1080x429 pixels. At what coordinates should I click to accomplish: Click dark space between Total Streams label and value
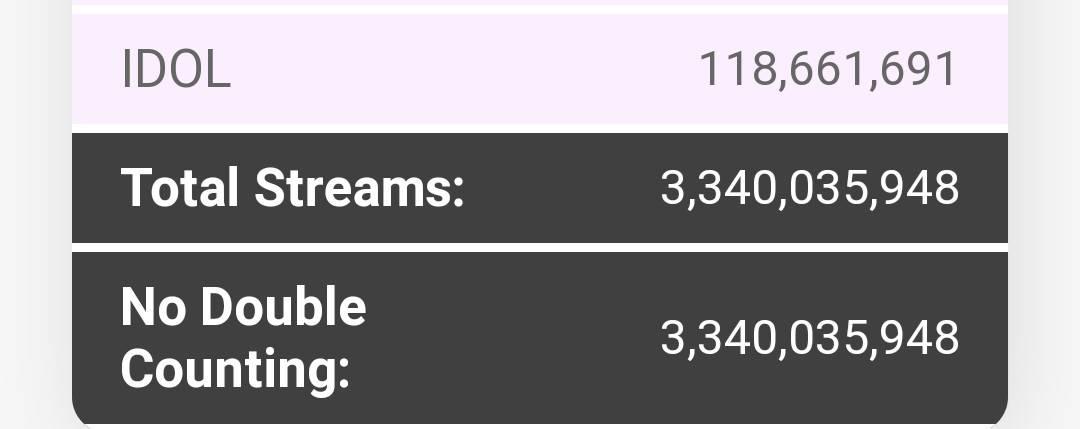pyautogui.click(x=563, y=188)
